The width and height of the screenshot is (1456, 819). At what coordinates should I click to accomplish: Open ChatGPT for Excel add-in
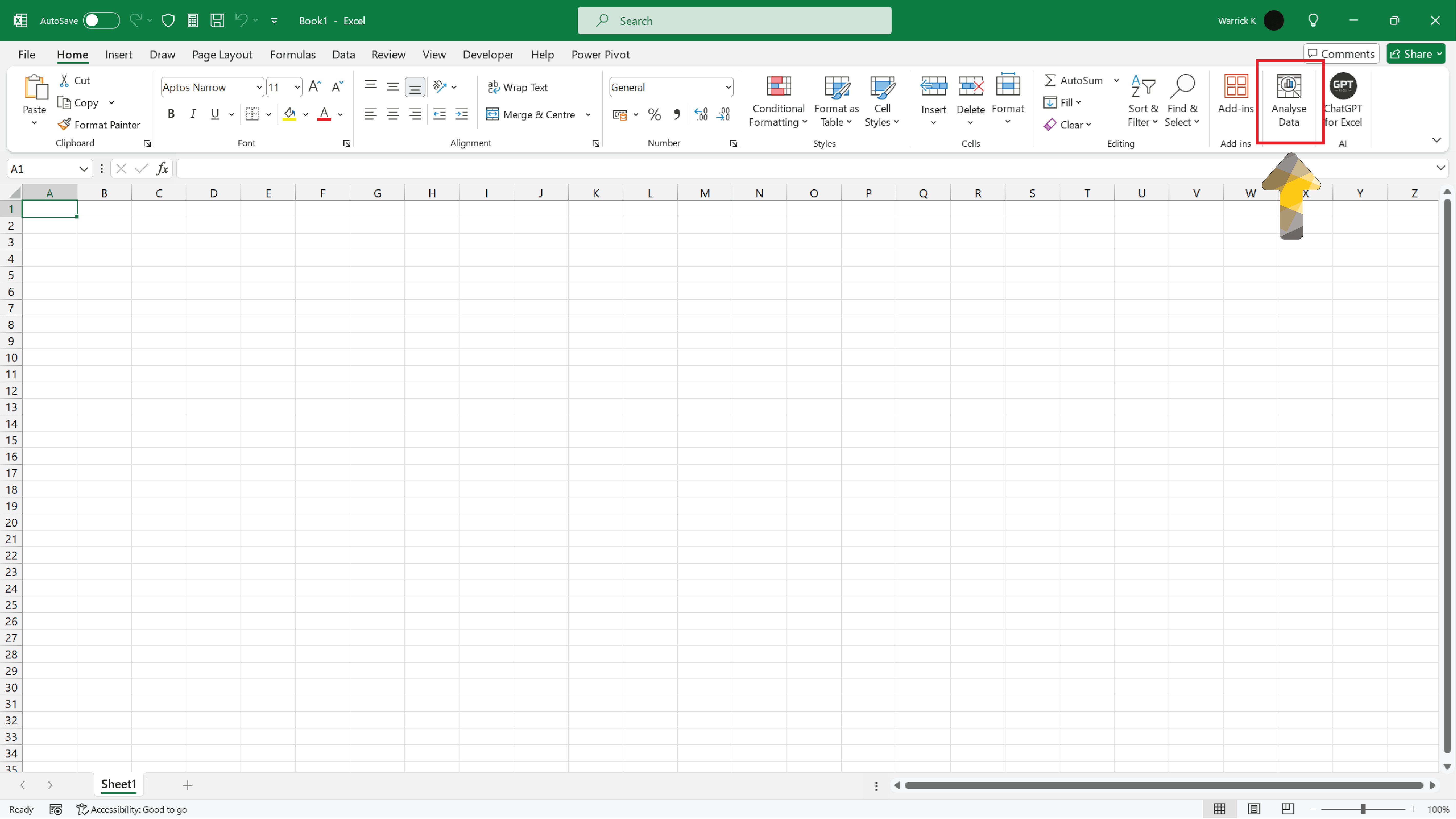tap(1343, 101)
